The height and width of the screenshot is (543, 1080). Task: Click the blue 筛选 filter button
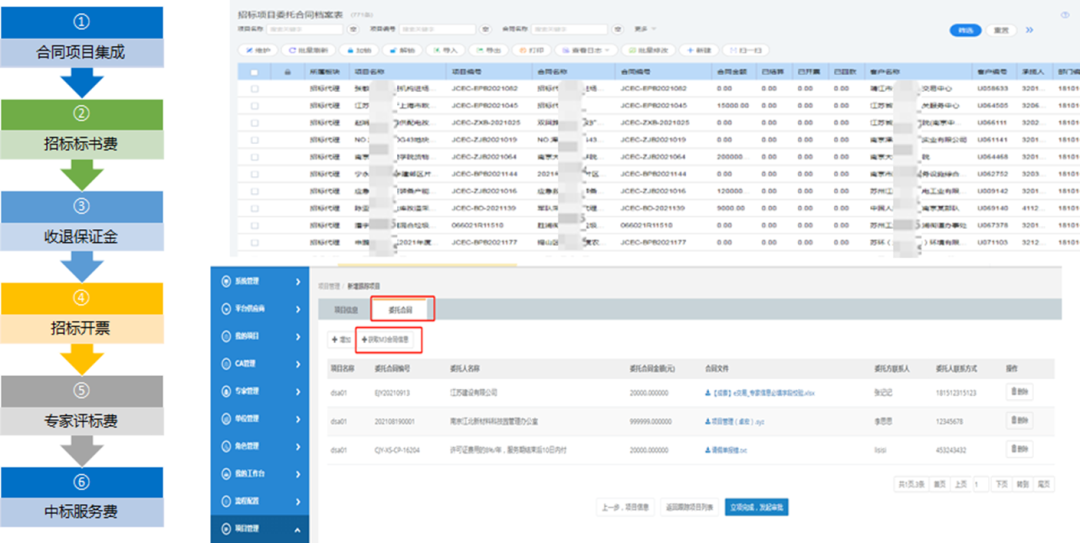click(964, 30)
